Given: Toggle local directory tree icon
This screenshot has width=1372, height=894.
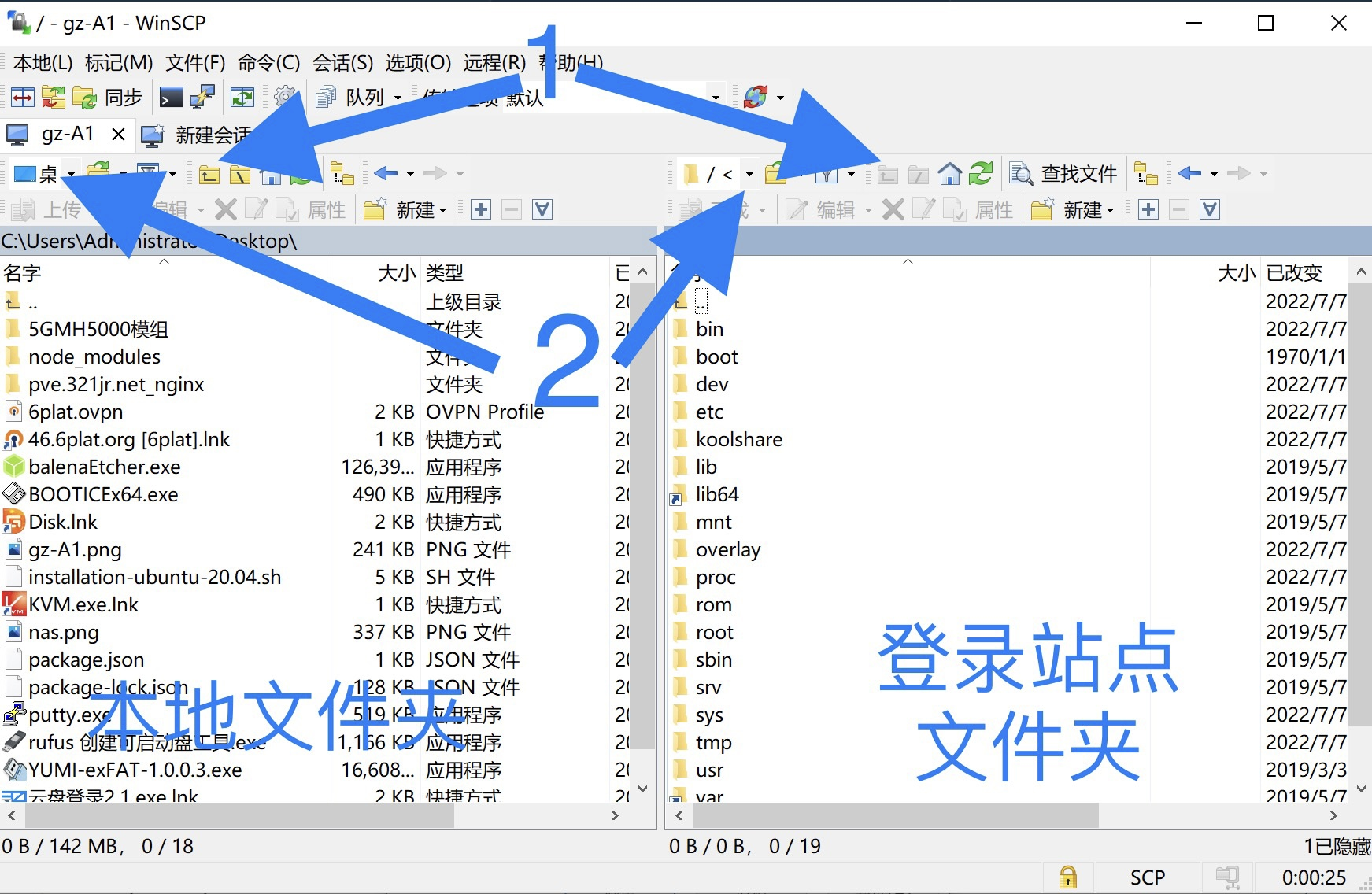Looking at the screenshot, I should 342,173.
